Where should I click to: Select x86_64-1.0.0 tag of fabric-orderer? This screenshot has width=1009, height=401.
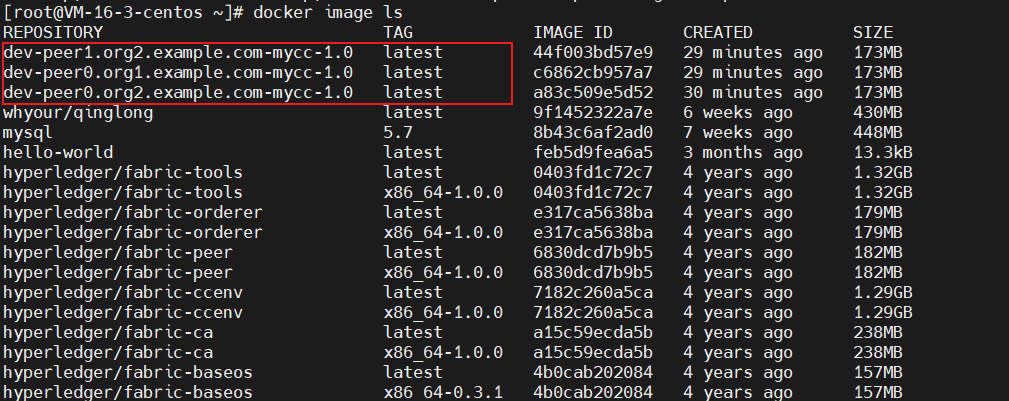[443, 233]
